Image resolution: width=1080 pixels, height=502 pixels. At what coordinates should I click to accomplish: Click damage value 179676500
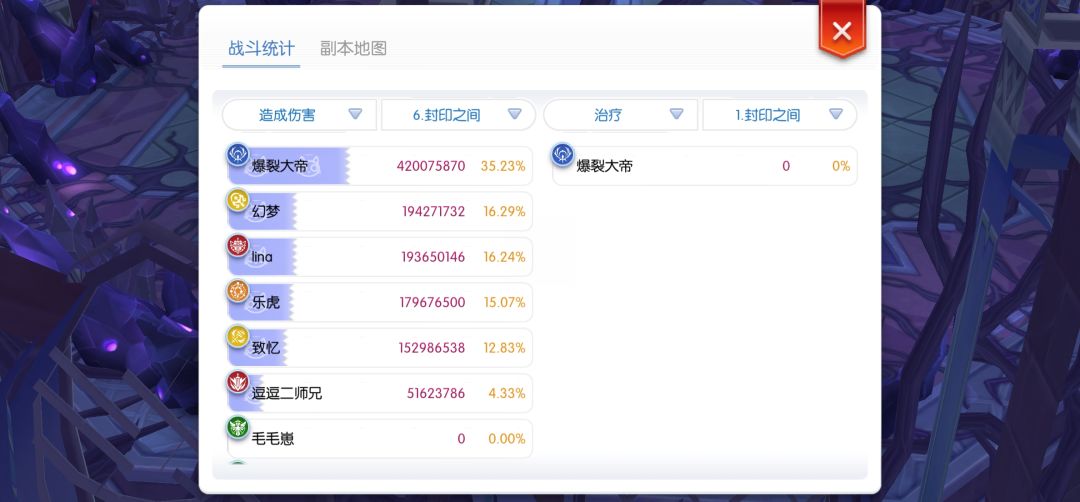(x=433, y=302)
